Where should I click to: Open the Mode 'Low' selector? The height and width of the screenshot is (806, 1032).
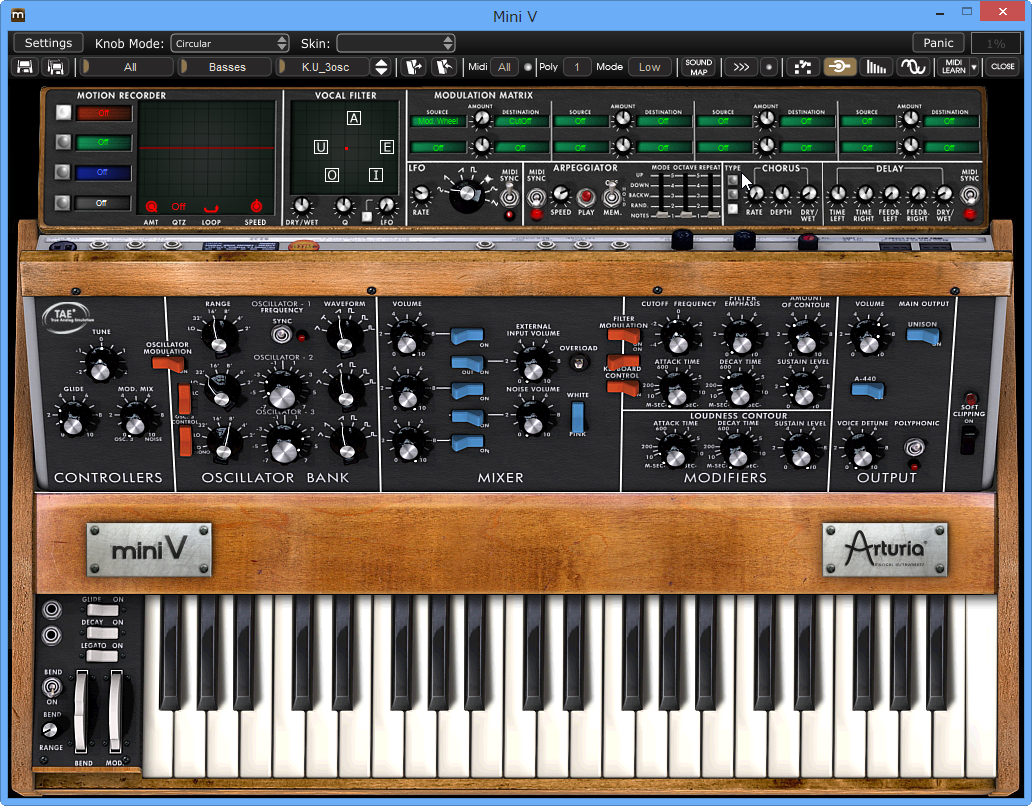(650, 66)
